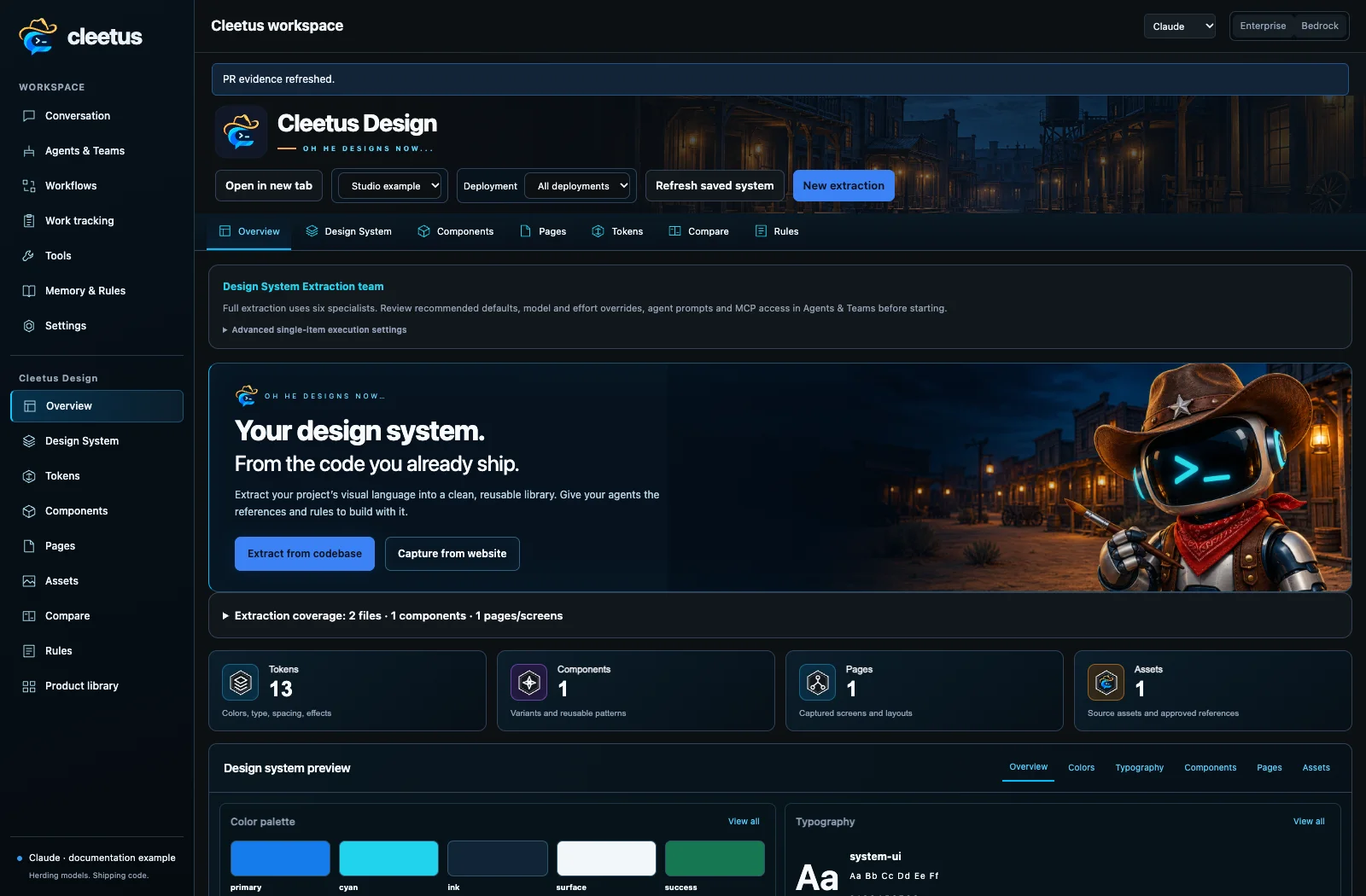Image resolution: width=1366 pixels, height=896 pixels.
Task: Select the ink dark color swatch
Action: (x=498, y=858)
